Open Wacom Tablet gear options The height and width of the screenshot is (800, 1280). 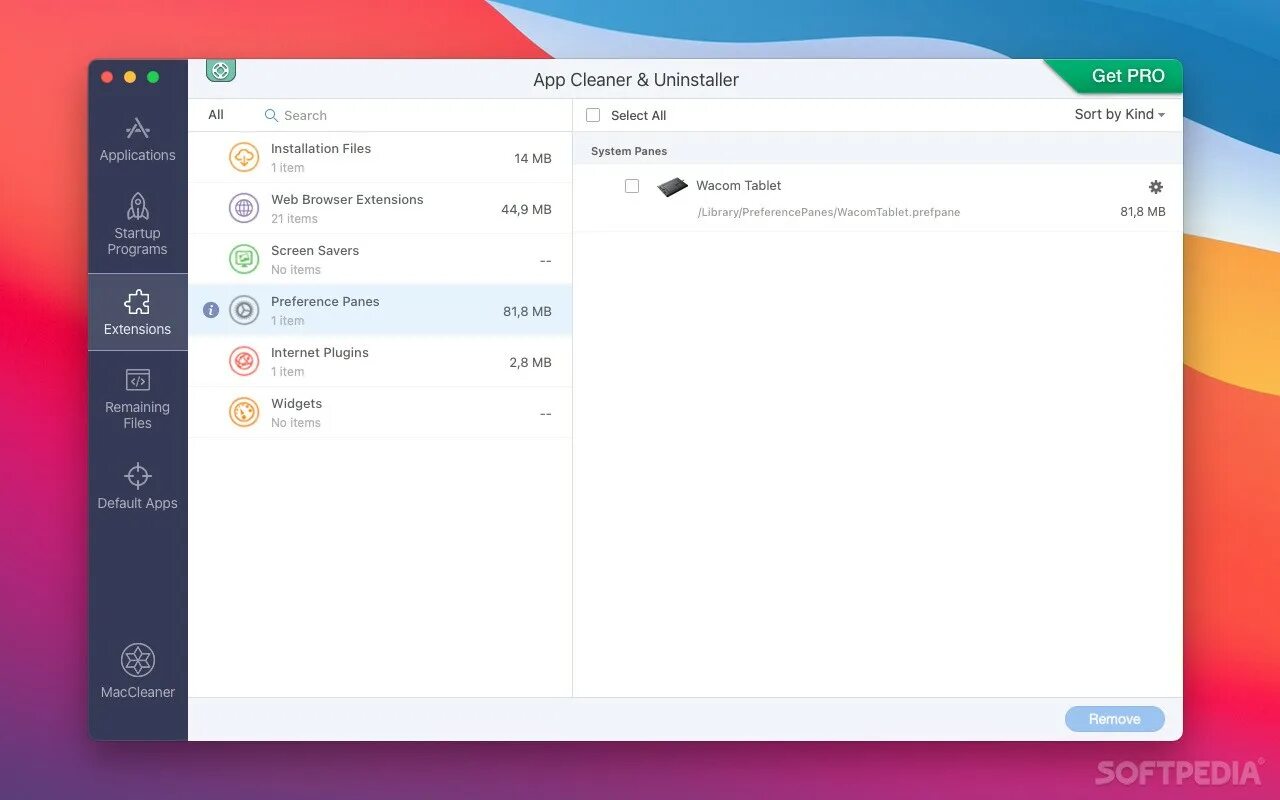coord(1156,187)
